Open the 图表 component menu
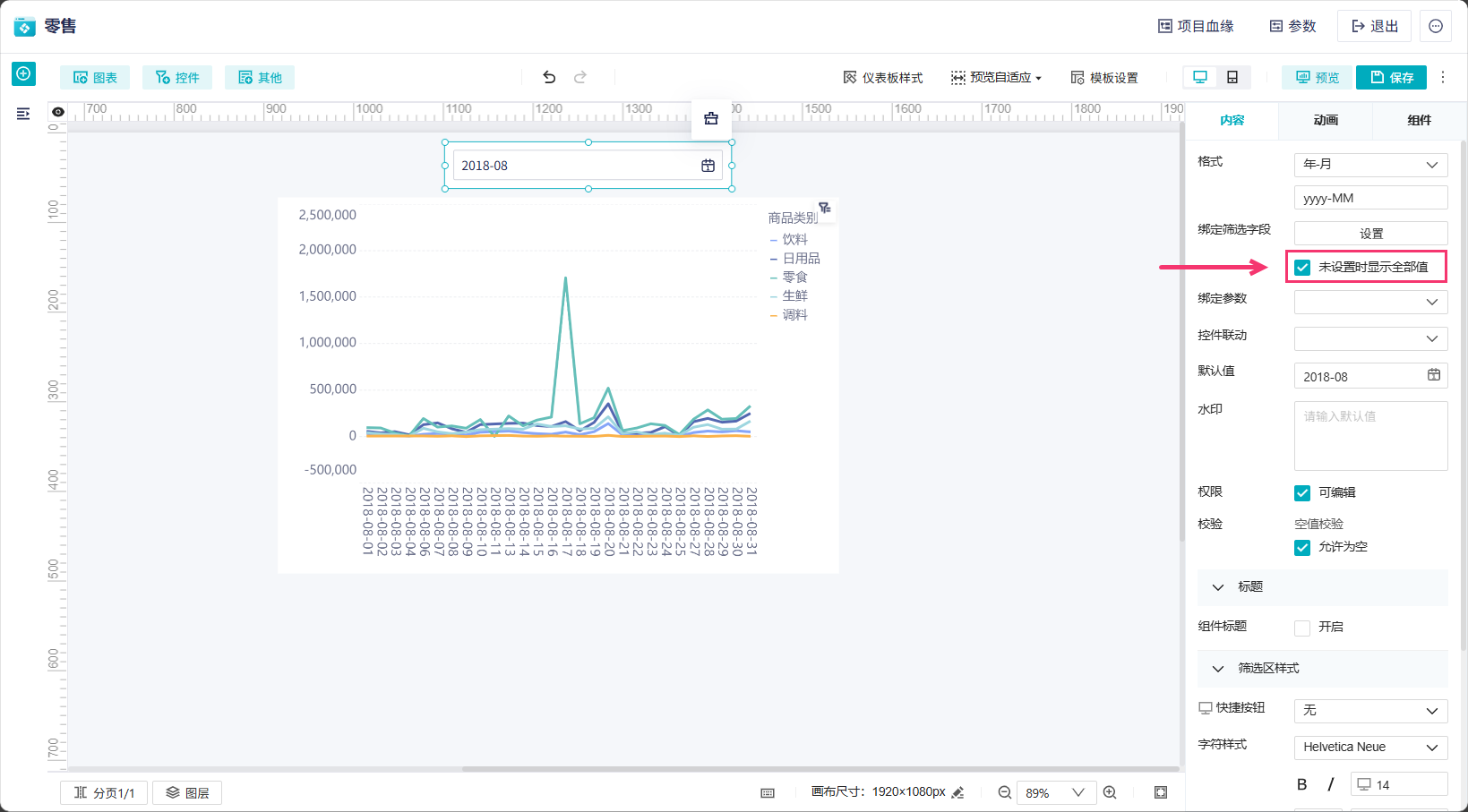Screen dimensions: 1468x812 (x=95, y=78)
